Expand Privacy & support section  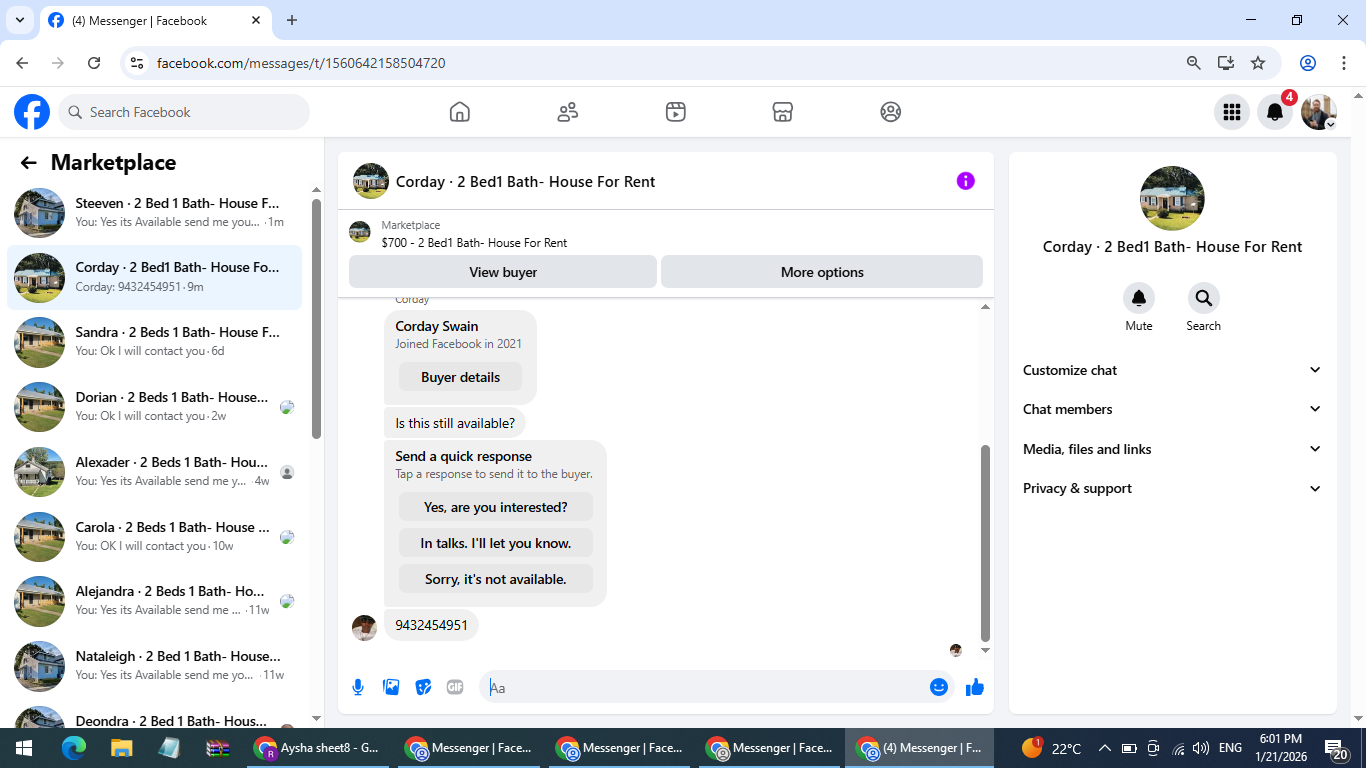pyautogui.click(x=1172, y=488)
